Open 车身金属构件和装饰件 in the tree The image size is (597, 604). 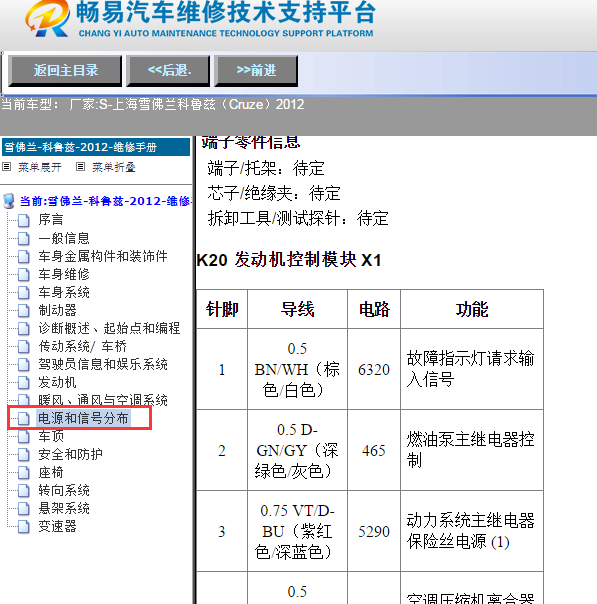point(103,256)
